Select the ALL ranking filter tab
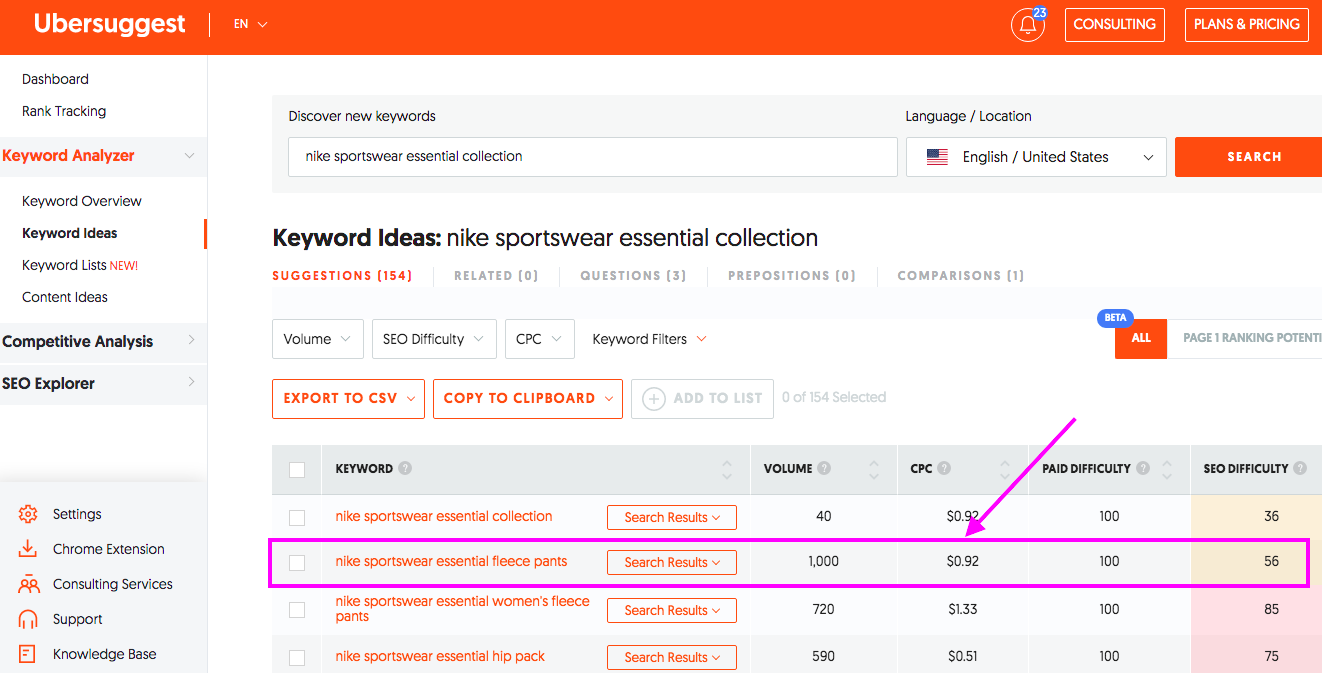 tap(1141, 338)
